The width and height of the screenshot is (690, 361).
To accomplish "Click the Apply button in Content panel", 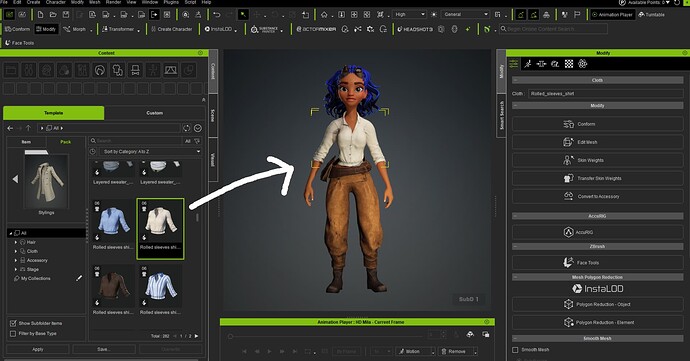I will [38, 349].
